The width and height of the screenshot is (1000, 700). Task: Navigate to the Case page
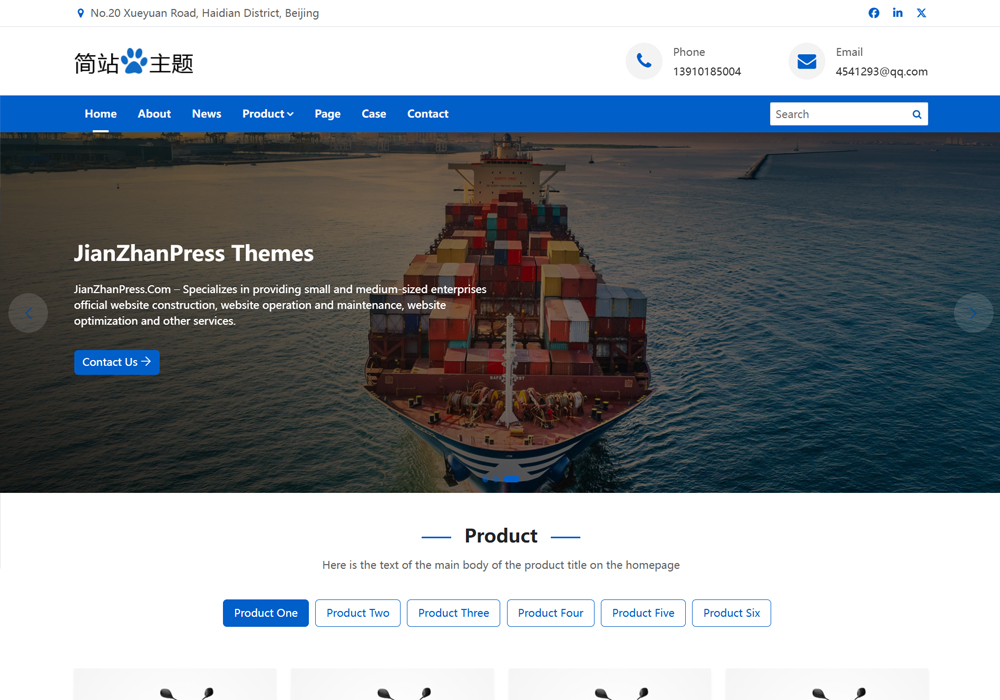click(x=373, y=114)
